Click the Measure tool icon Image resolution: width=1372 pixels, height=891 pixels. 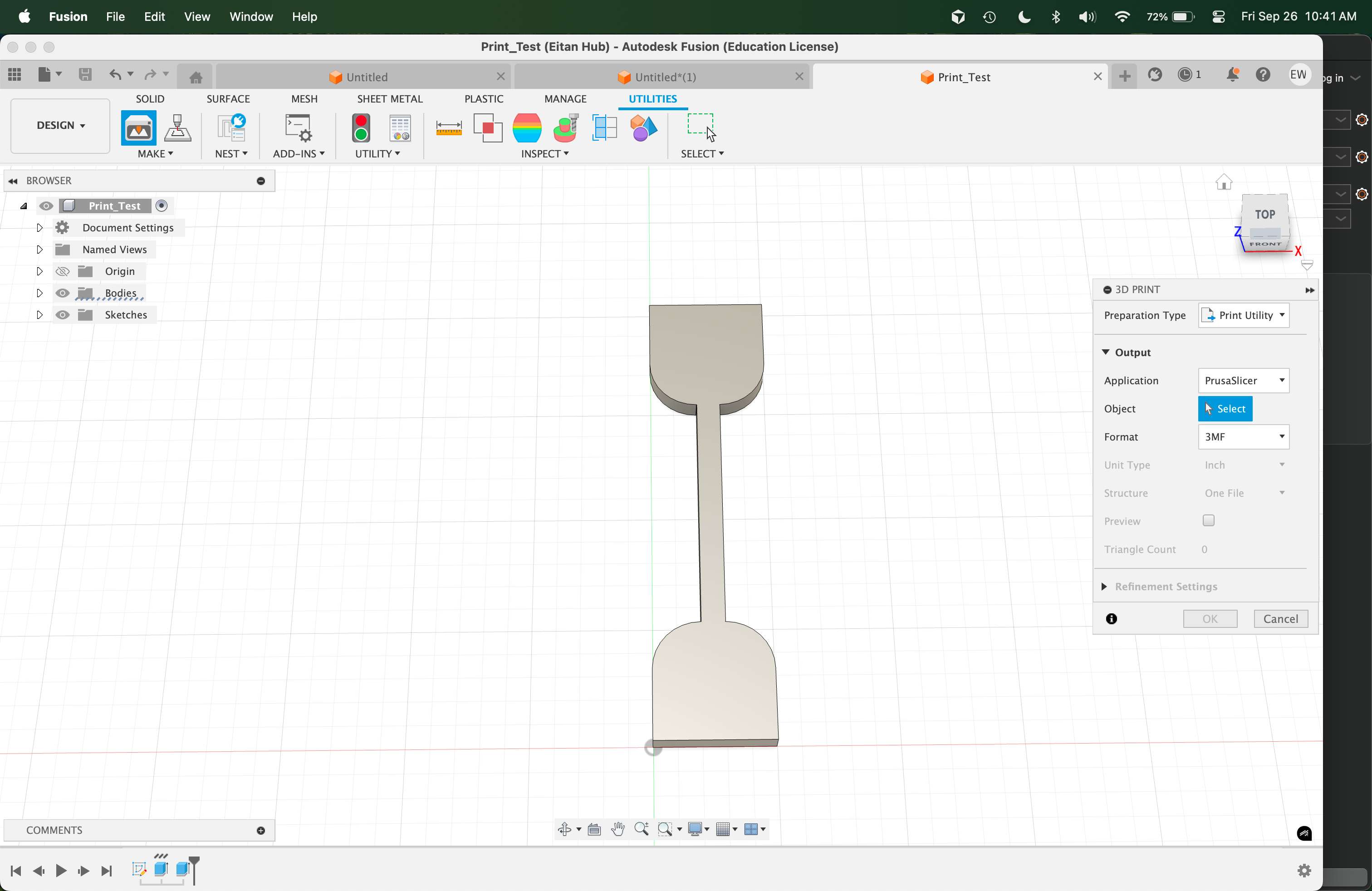449,128
